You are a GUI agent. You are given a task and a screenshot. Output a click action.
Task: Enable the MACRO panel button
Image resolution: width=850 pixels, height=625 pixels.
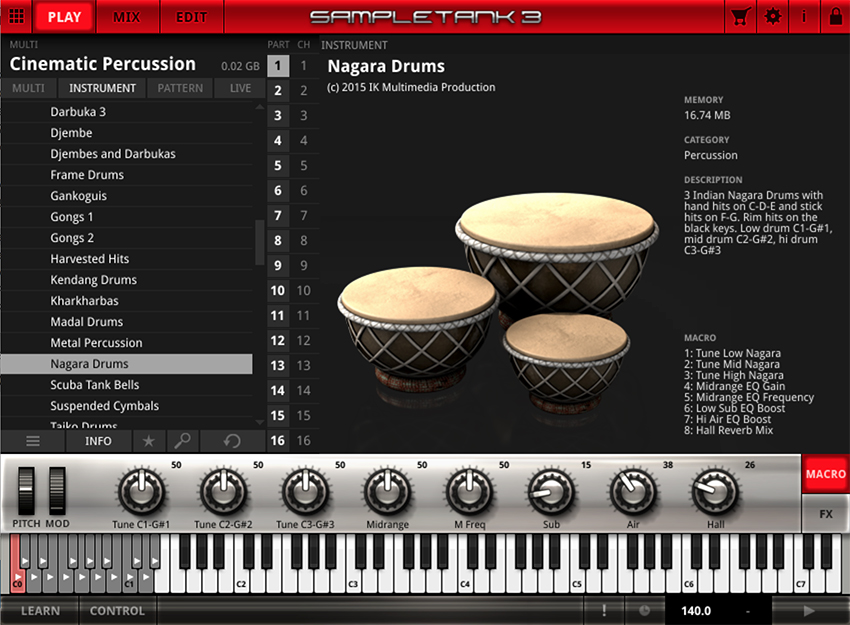pyautogui.click(x=825, y=474)
